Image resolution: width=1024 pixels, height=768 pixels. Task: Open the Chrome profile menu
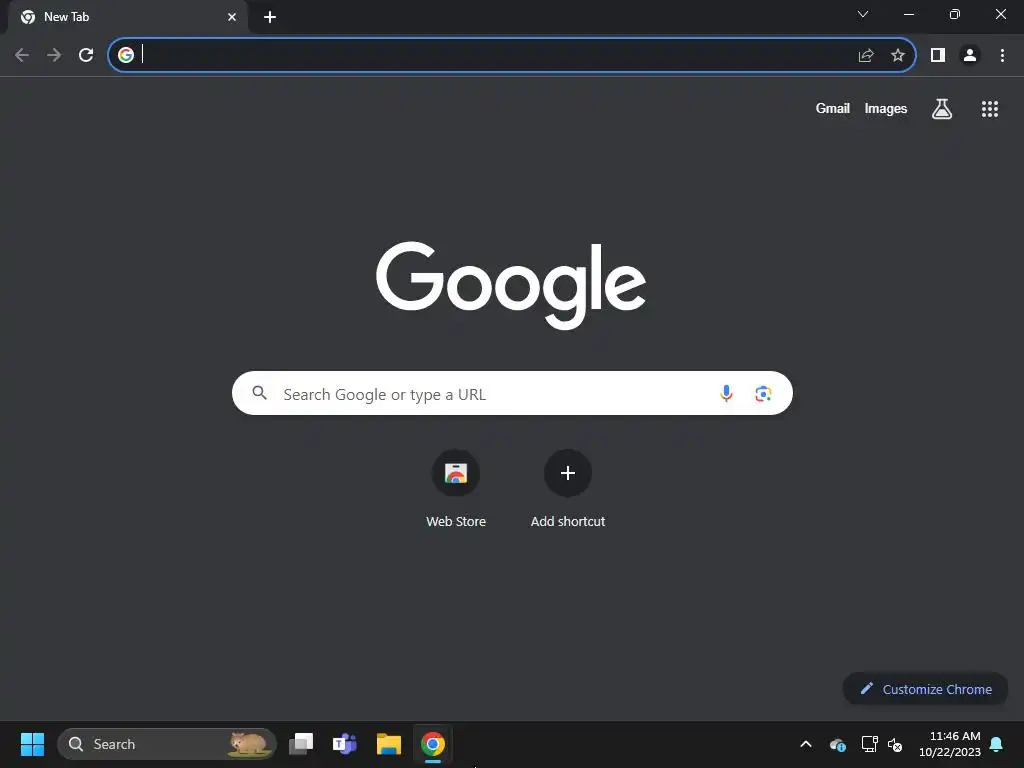[970, 56]
